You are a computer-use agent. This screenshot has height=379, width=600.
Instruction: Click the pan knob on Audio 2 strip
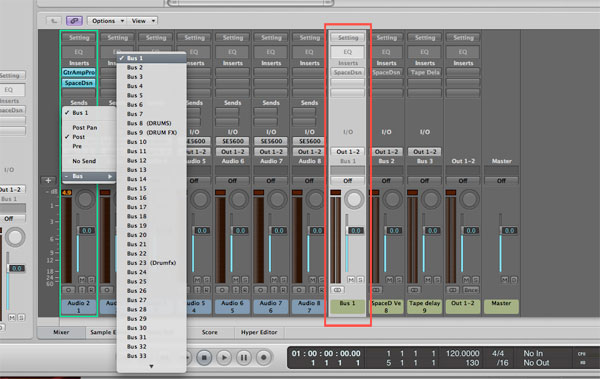pos(85,199)
